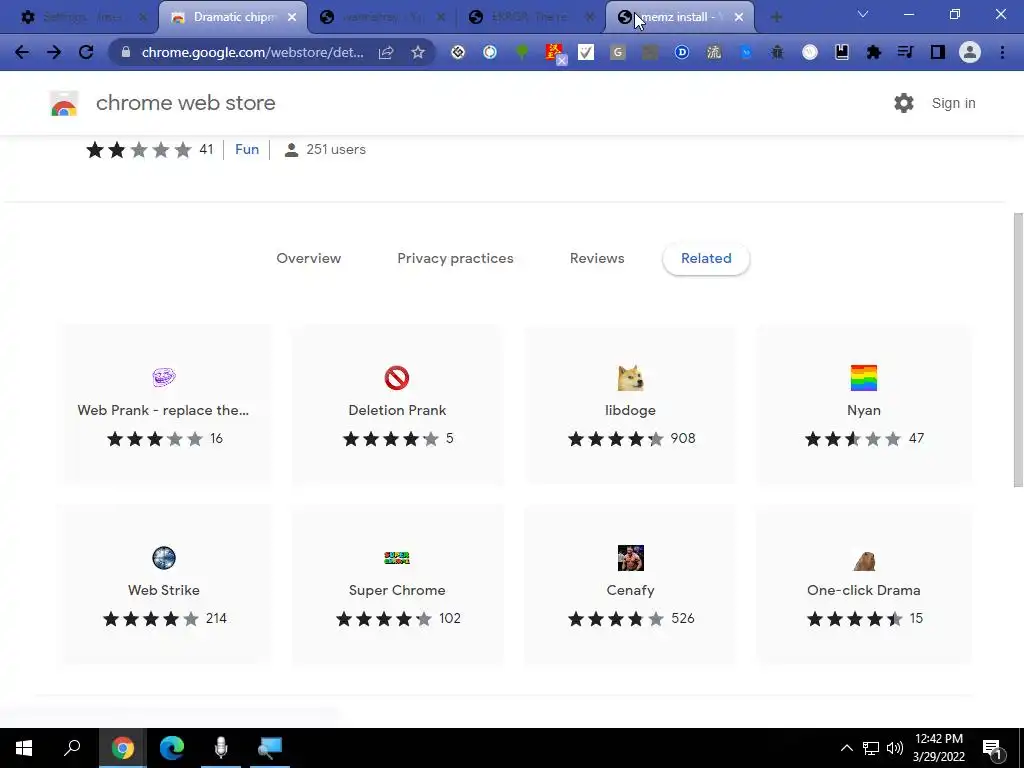Click the blue D extension icon
The image size is (1024, 768).
(x=682, y=52)
